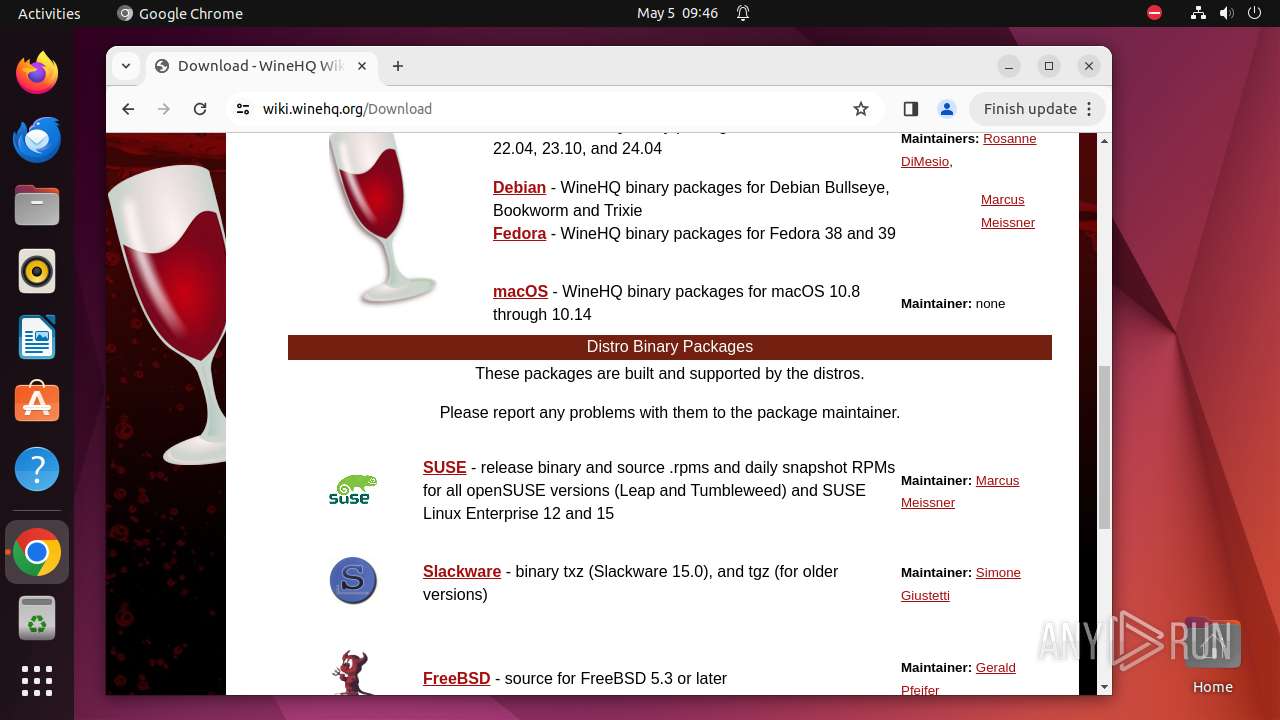The width and height of the screenshot is (1280, 720).
Task: Open the clock showing May 5 09:46
Action: [x=678, y=13]
